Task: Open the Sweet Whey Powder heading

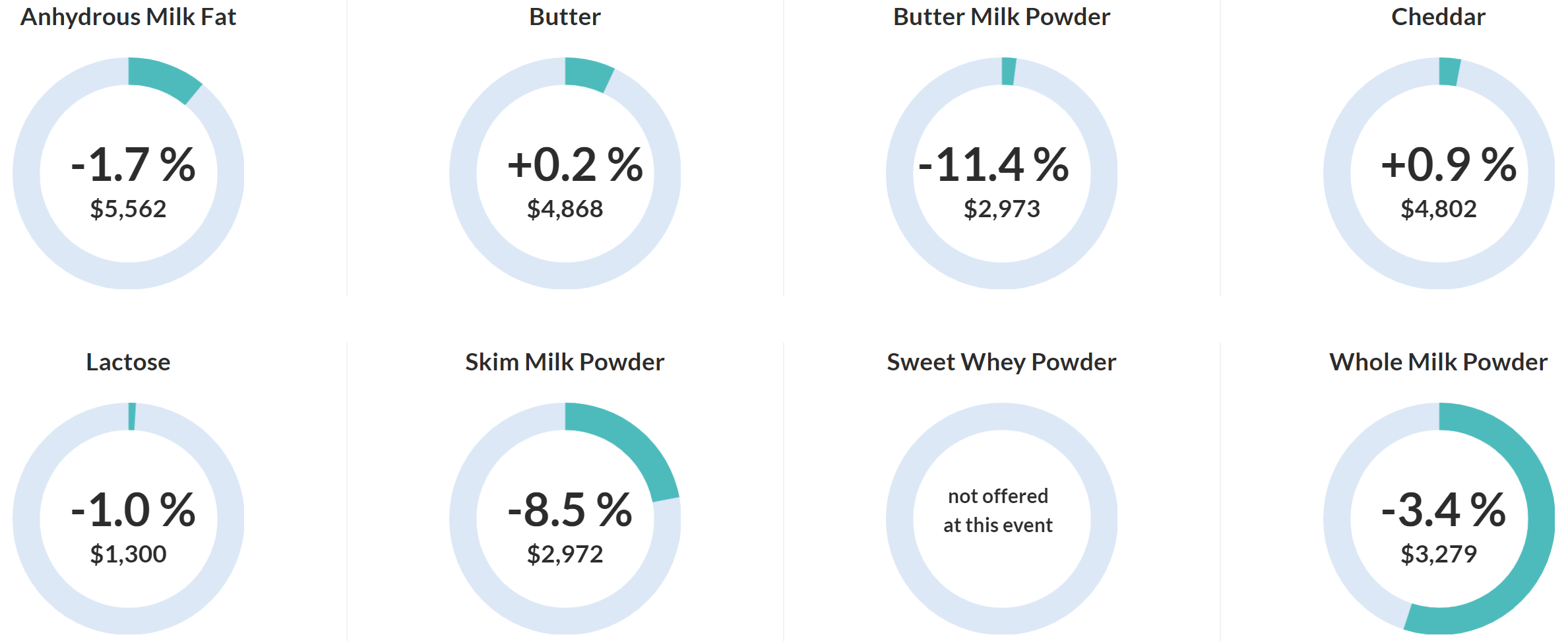Action: (x=1001, y=362)
